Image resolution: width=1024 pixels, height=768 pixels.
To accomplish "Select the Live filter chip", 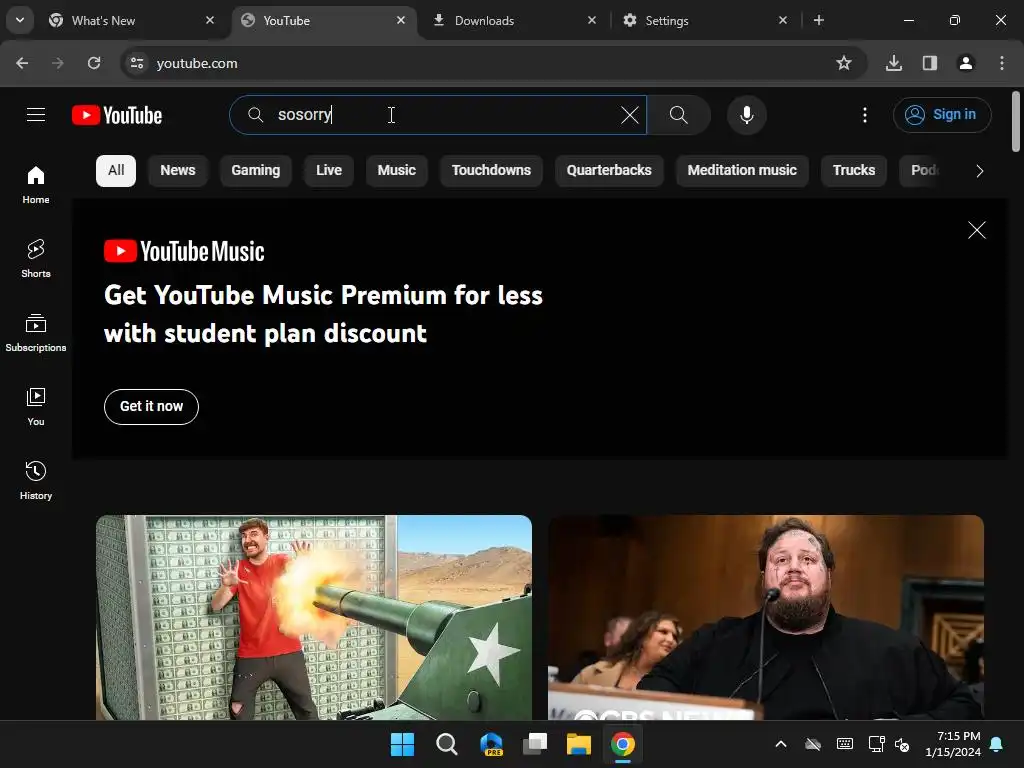I will [328, 170].
